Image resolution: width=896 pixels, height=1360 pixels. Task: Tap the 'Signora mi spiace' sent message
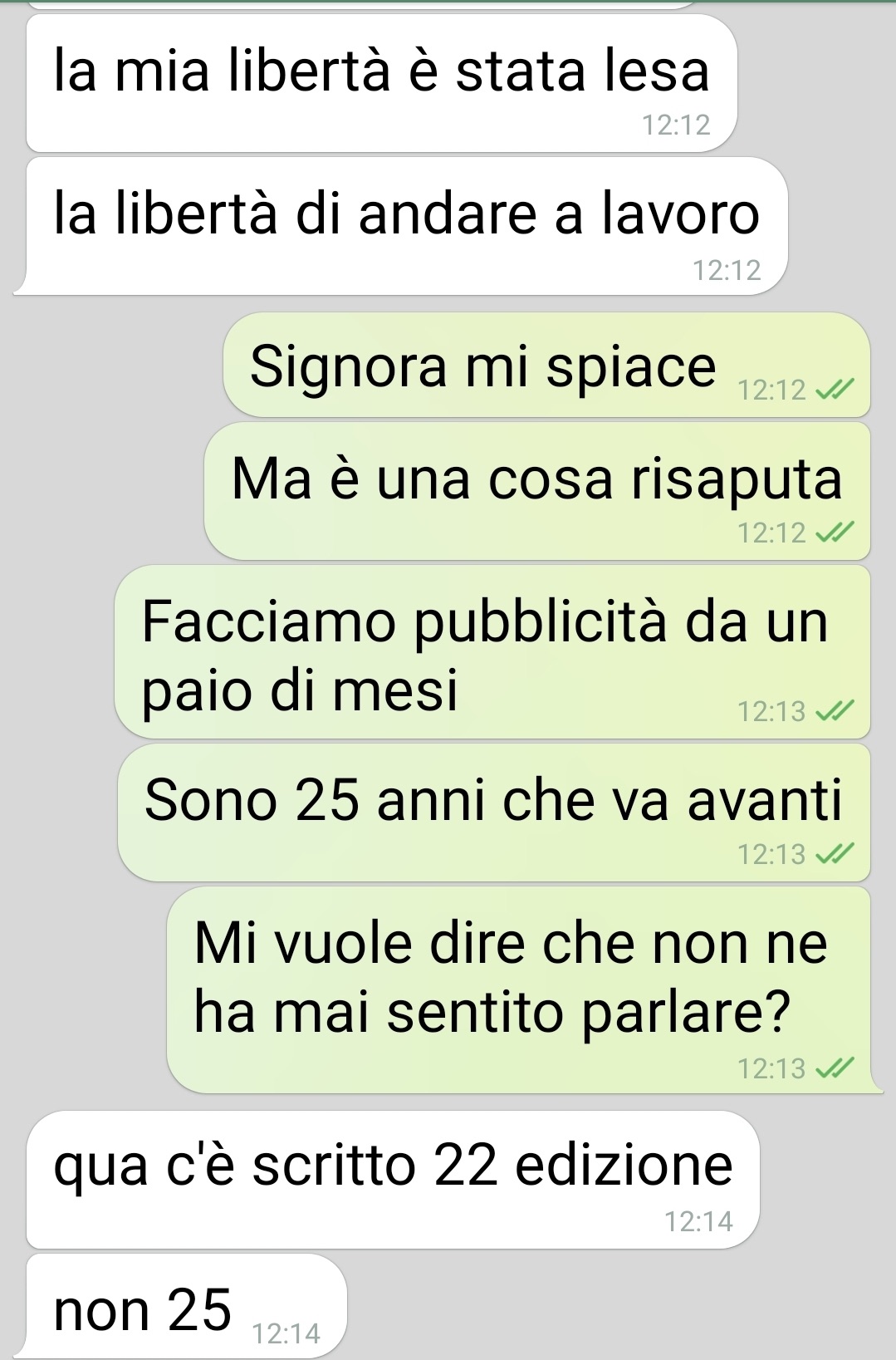[546, 365]
